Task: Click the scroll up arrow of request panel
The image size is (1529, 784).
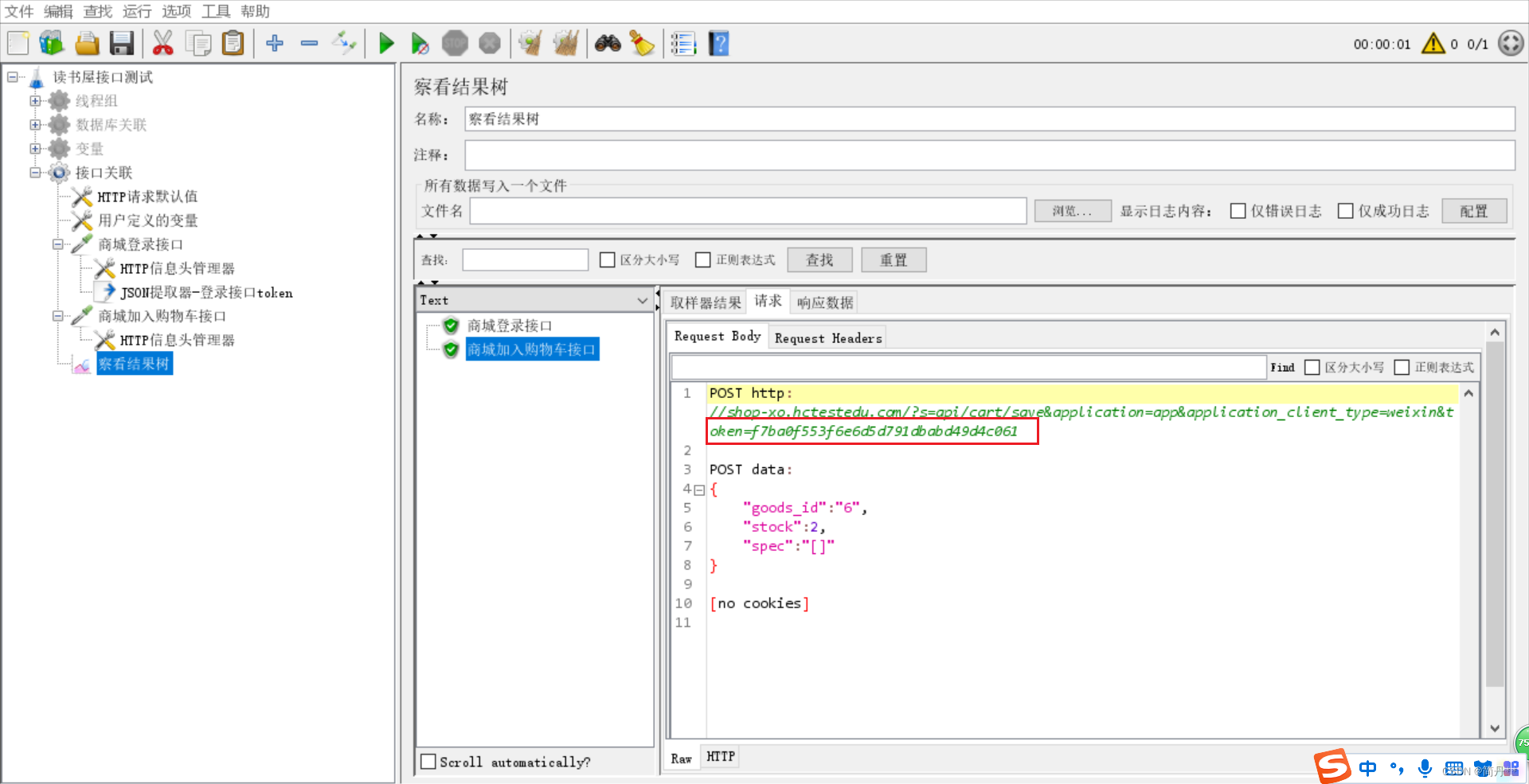Action: 1495,332
